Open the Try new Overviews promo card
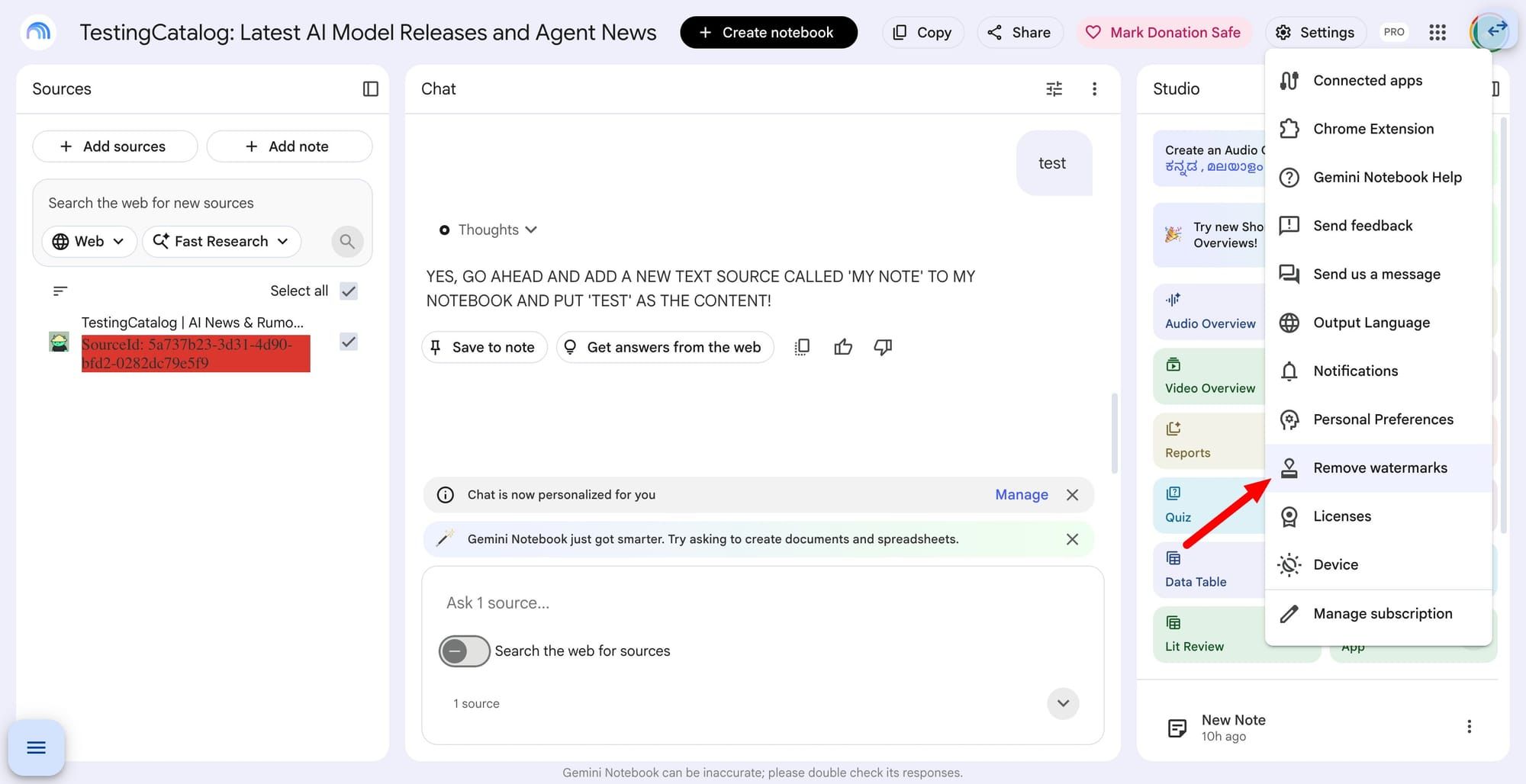1526x784 pixels. click(1209, 235)
